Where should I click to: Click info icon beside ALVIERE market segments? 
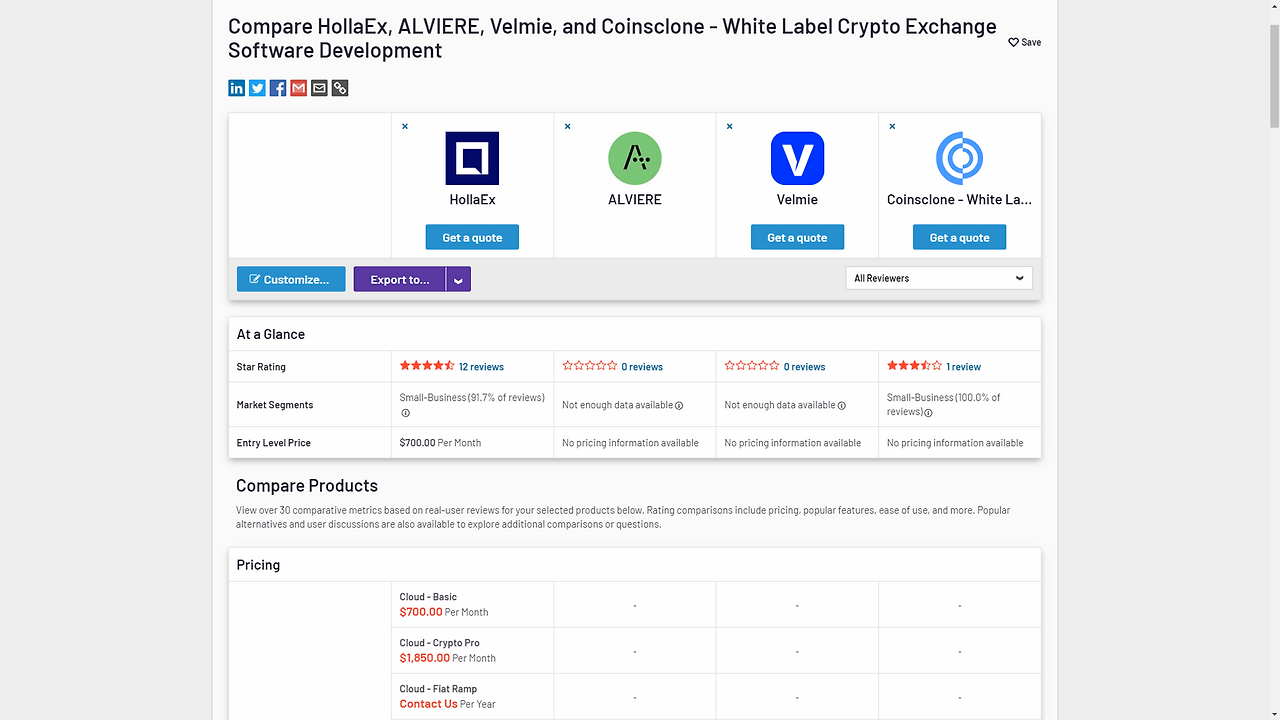coord(679,405)
